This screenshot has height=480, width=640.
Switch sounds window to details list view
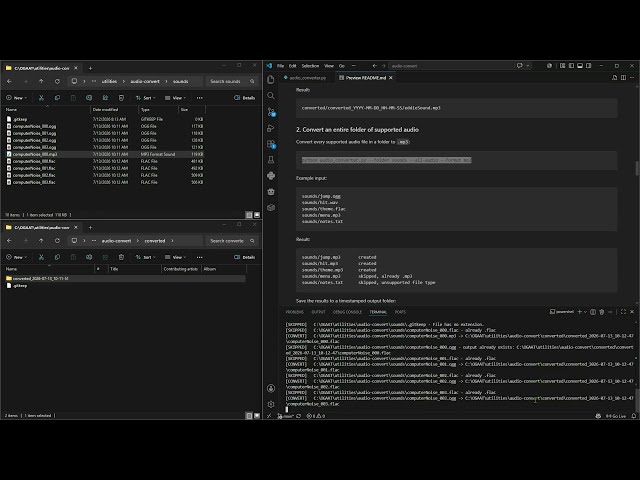point(249,215)
